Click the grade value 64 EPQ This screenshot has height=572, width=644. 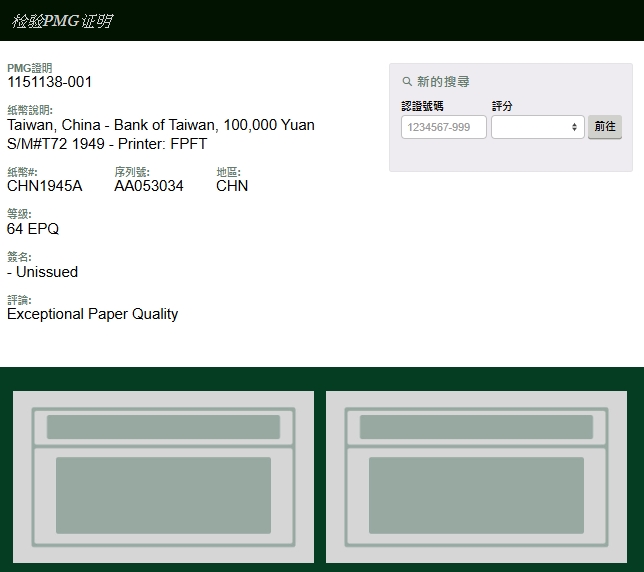tap(33, 229)
